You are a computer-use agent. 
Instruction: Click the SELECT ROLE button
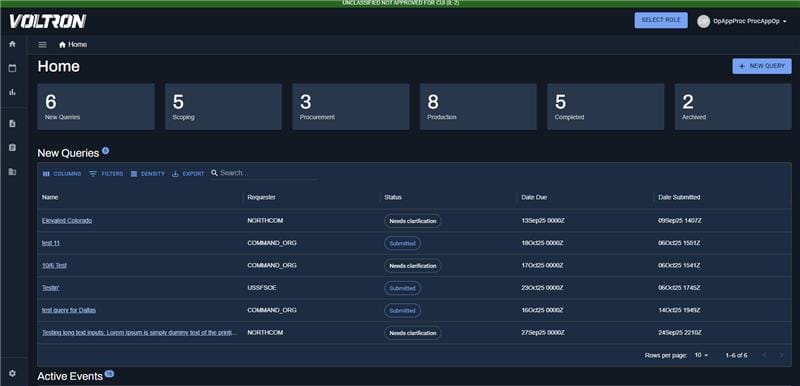pyautogui.click(x=661, y=20)
